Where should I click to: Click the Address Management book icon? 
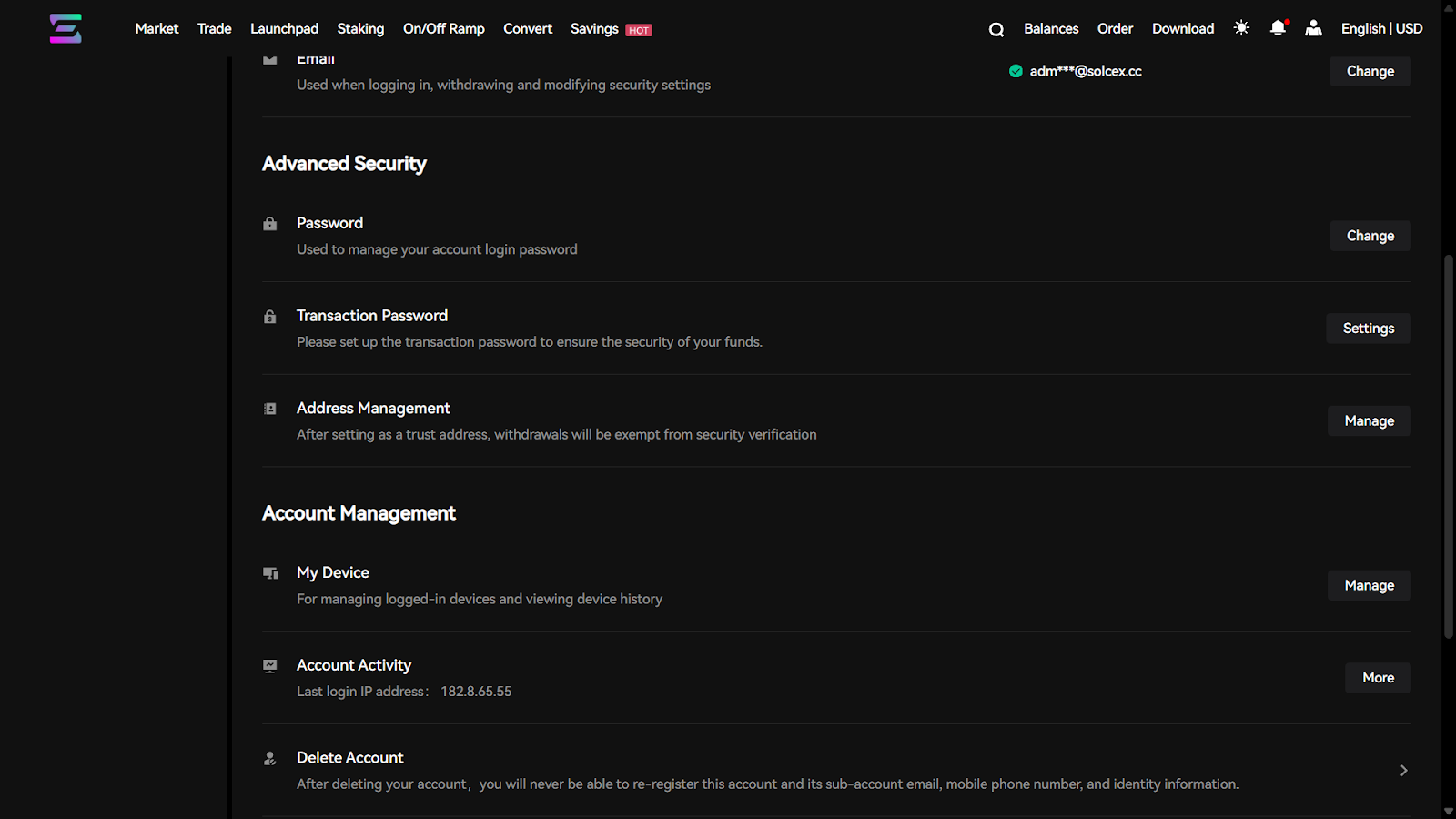point(270,409)
